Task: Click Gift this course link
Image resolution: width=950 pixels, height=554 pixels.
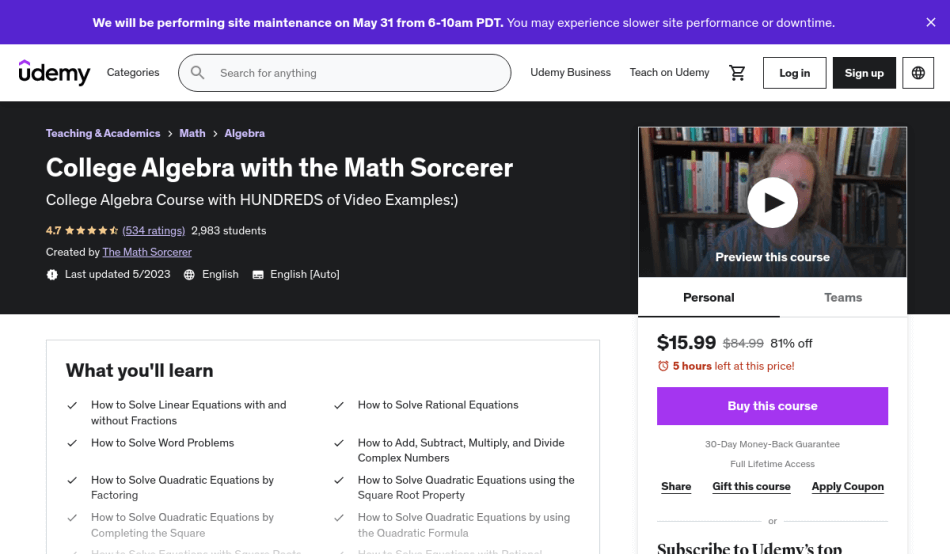Action: pyautogui.click(x=751, y=487)
